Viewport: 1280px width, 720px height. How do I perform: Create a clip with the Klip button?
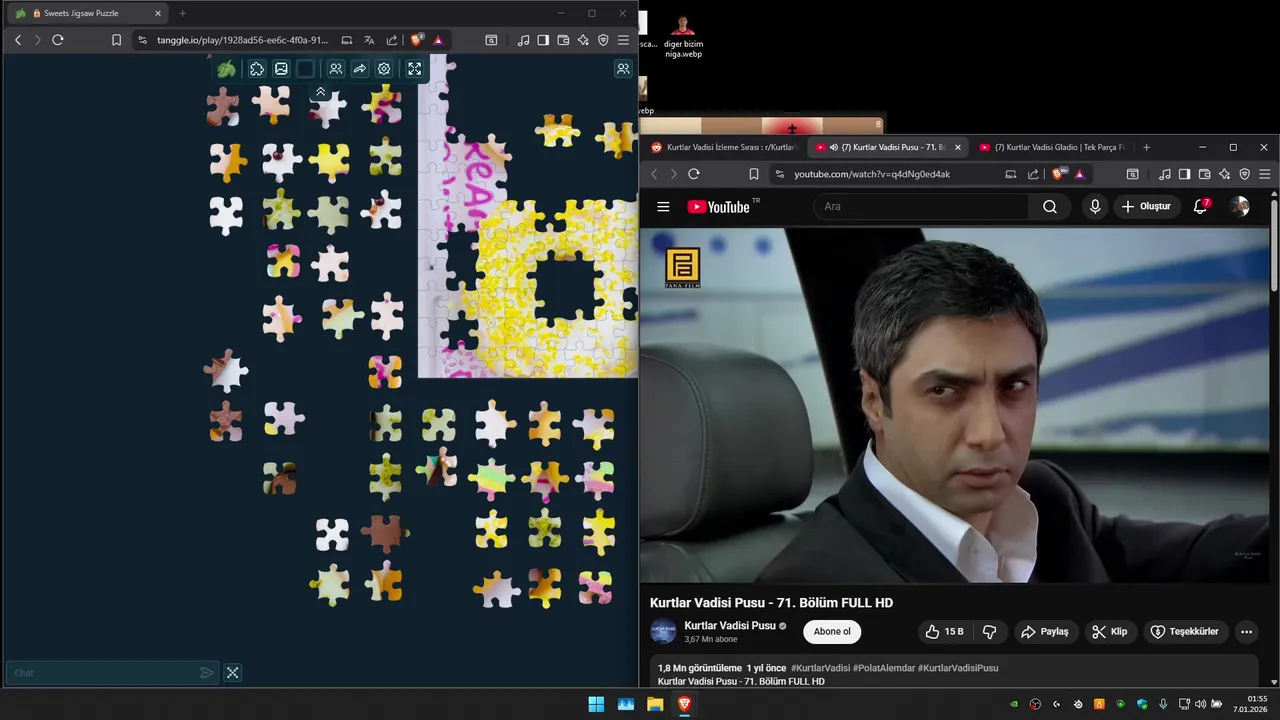pyautogui.click(x=1110, y=632)
